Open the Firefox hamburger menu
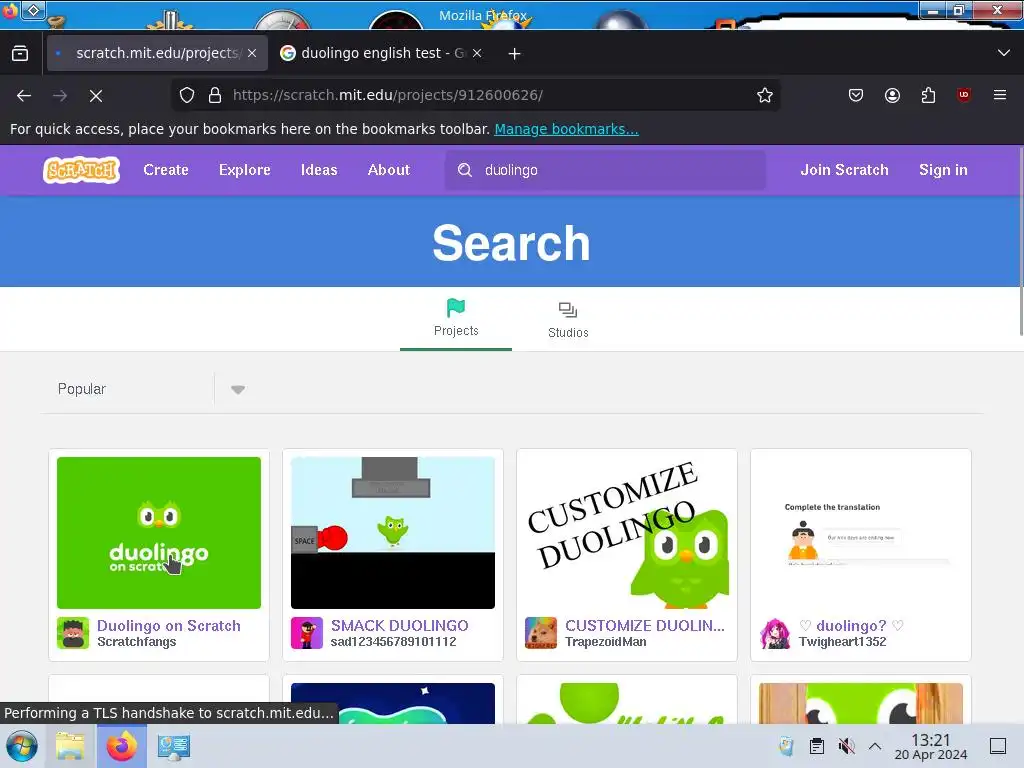This screenshot has width=1024, height=768. click(1000, 95)
